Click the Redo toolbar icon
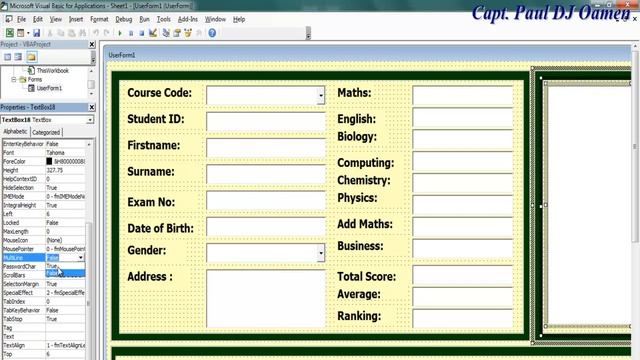 tap(107, 33)
